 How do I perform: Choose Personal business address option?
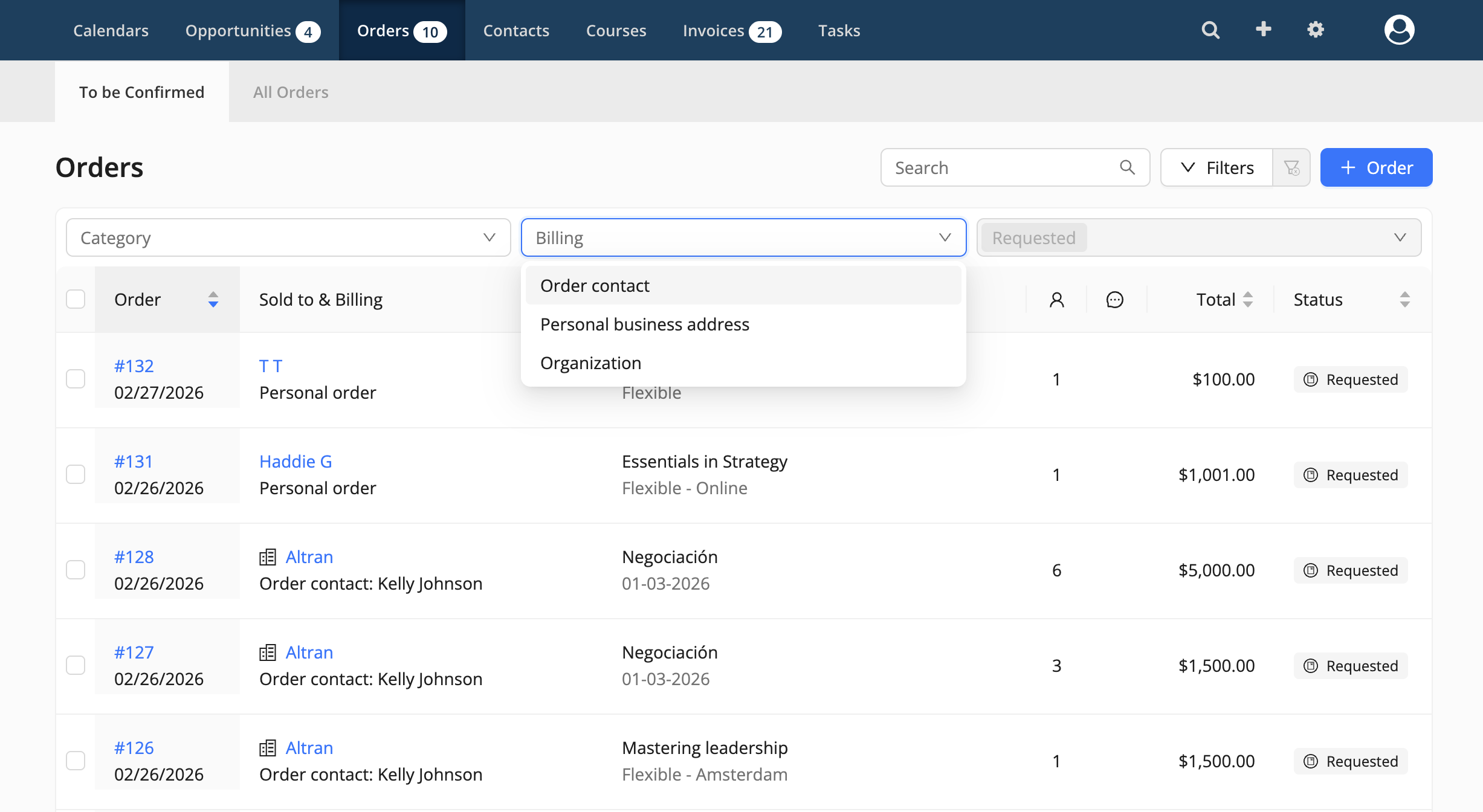743,324
